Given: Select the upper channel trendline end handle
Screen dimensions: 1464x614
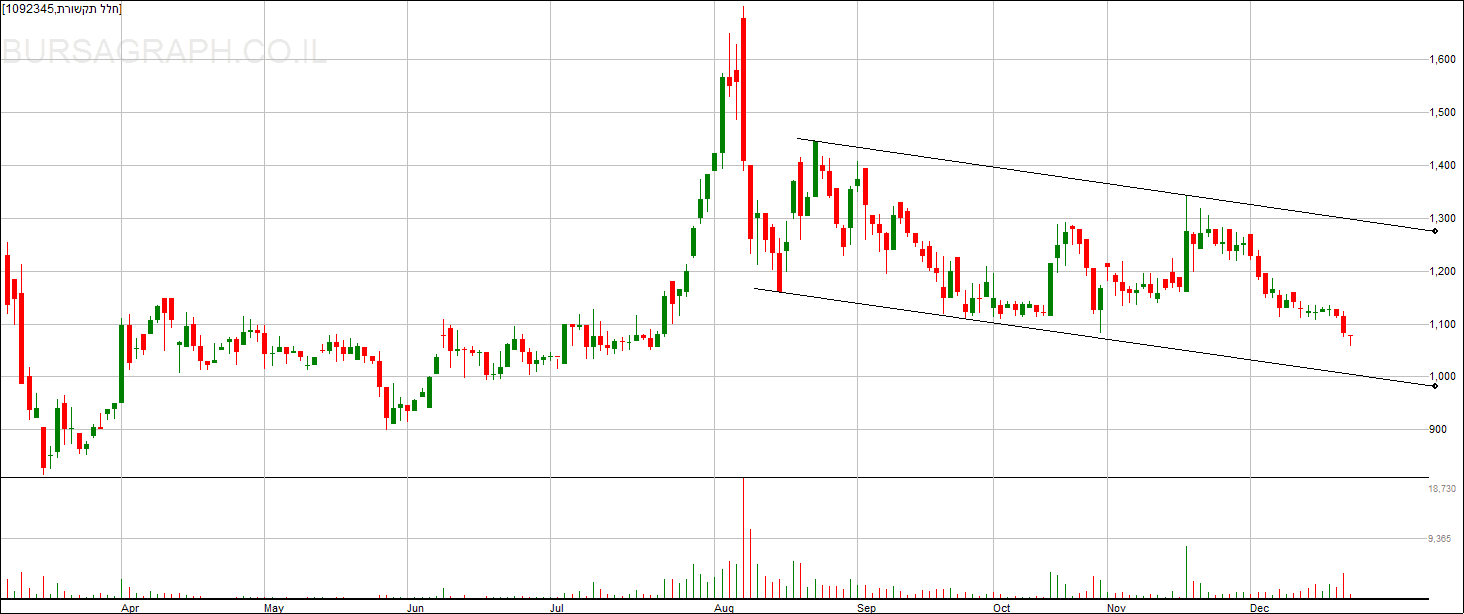Looking at the screenshot, I should click(x=1435, y=231).
